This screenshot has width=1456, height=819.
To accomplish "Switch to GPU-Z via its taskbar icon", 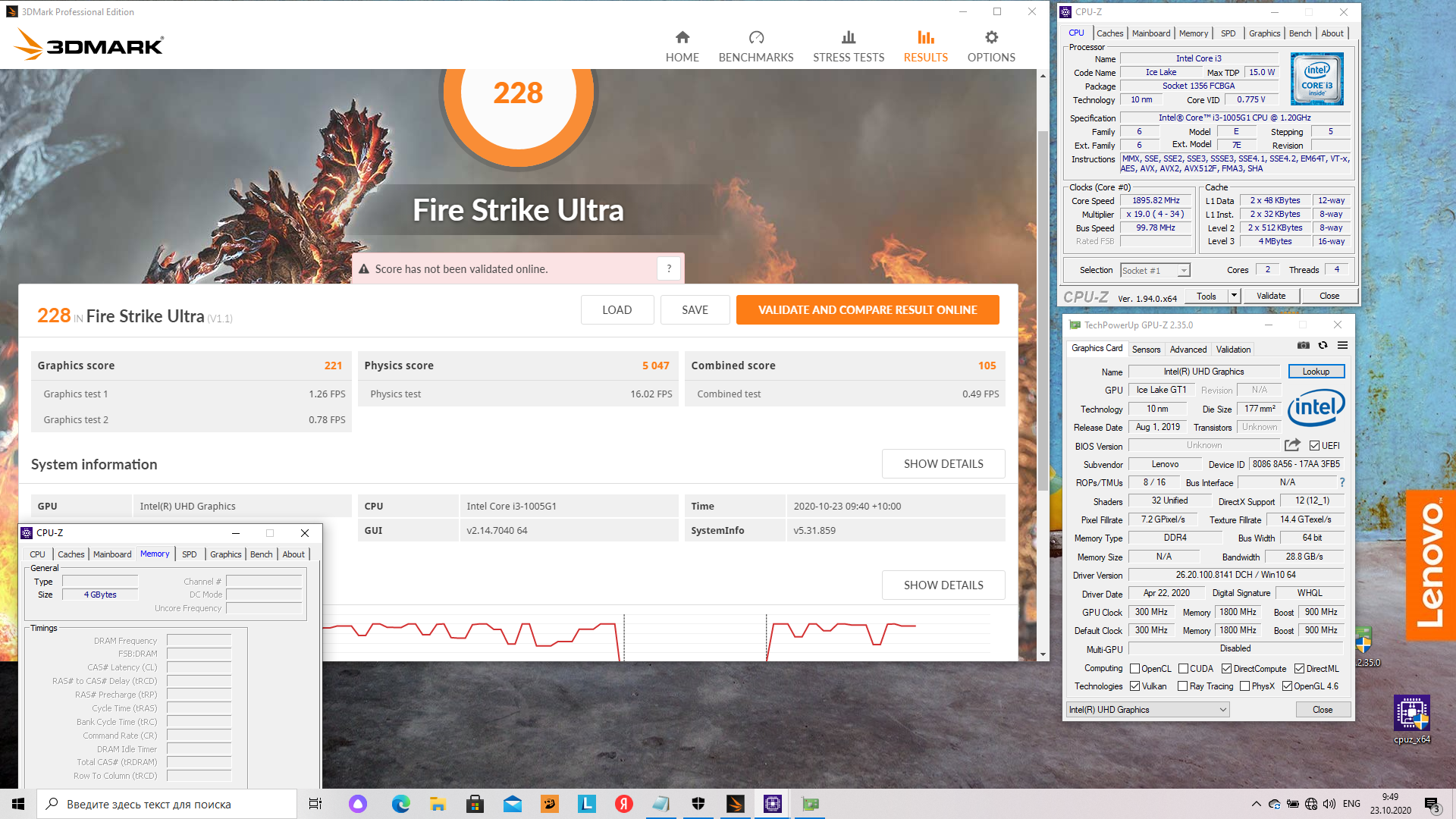I will (x=810, y=804).
